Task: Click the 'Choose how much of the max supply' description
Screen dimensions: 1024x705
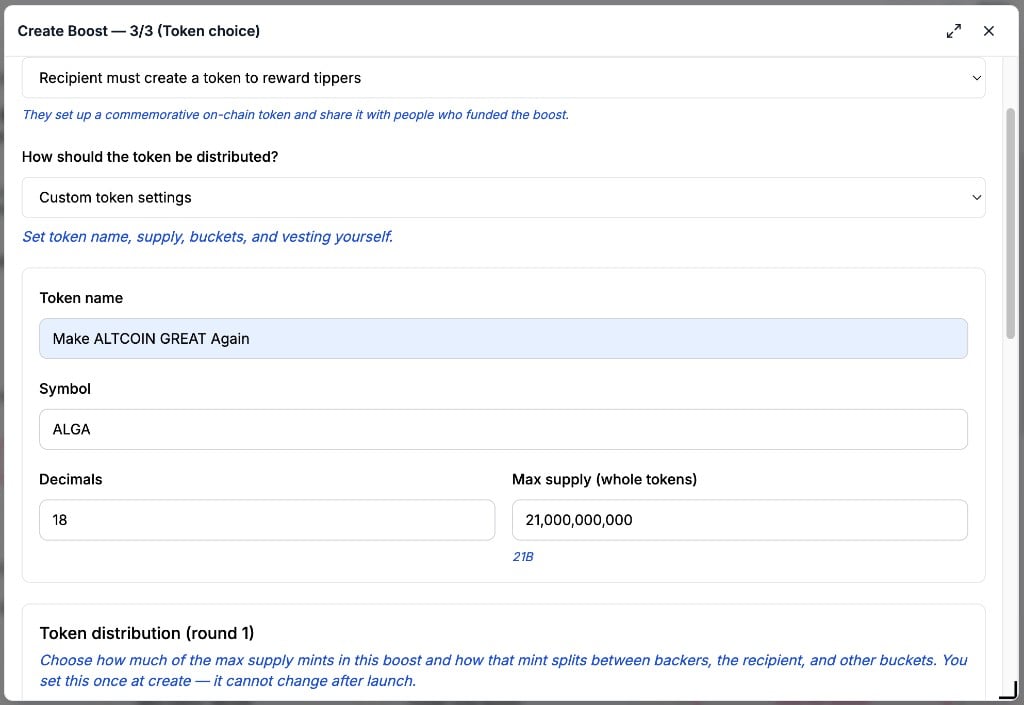Action: click(504, 670)
